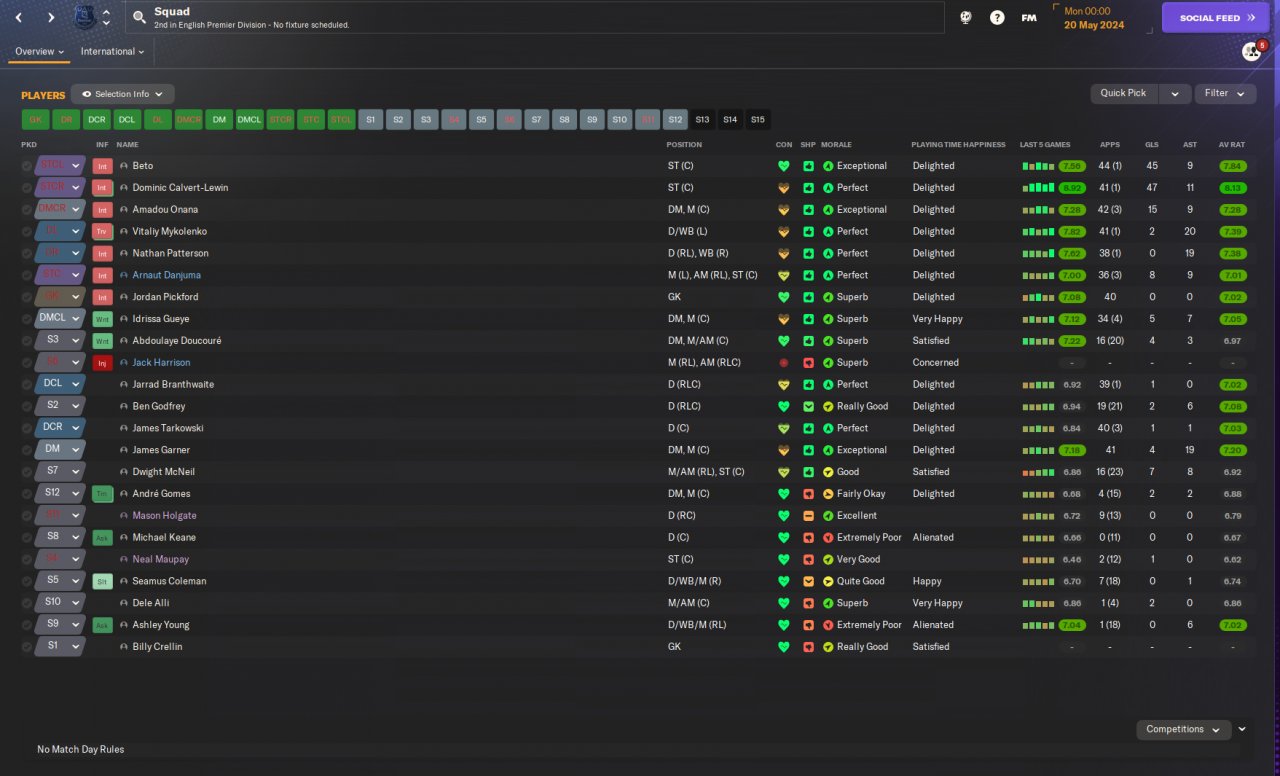Viewport: 1280px width, 776px height.
Task: Click Seamus Coleman's Slt status badge
Action: pyautogui.click(x=102, y=581)
